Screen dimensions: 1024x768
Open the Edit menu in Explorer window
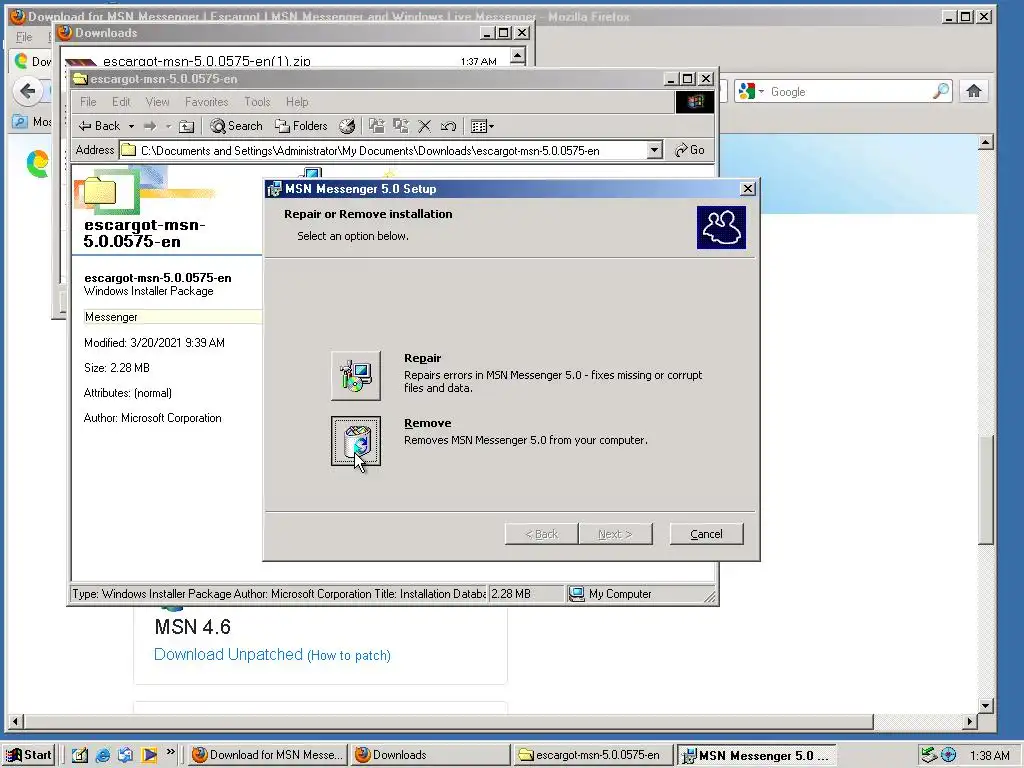[x=121, y=102]
